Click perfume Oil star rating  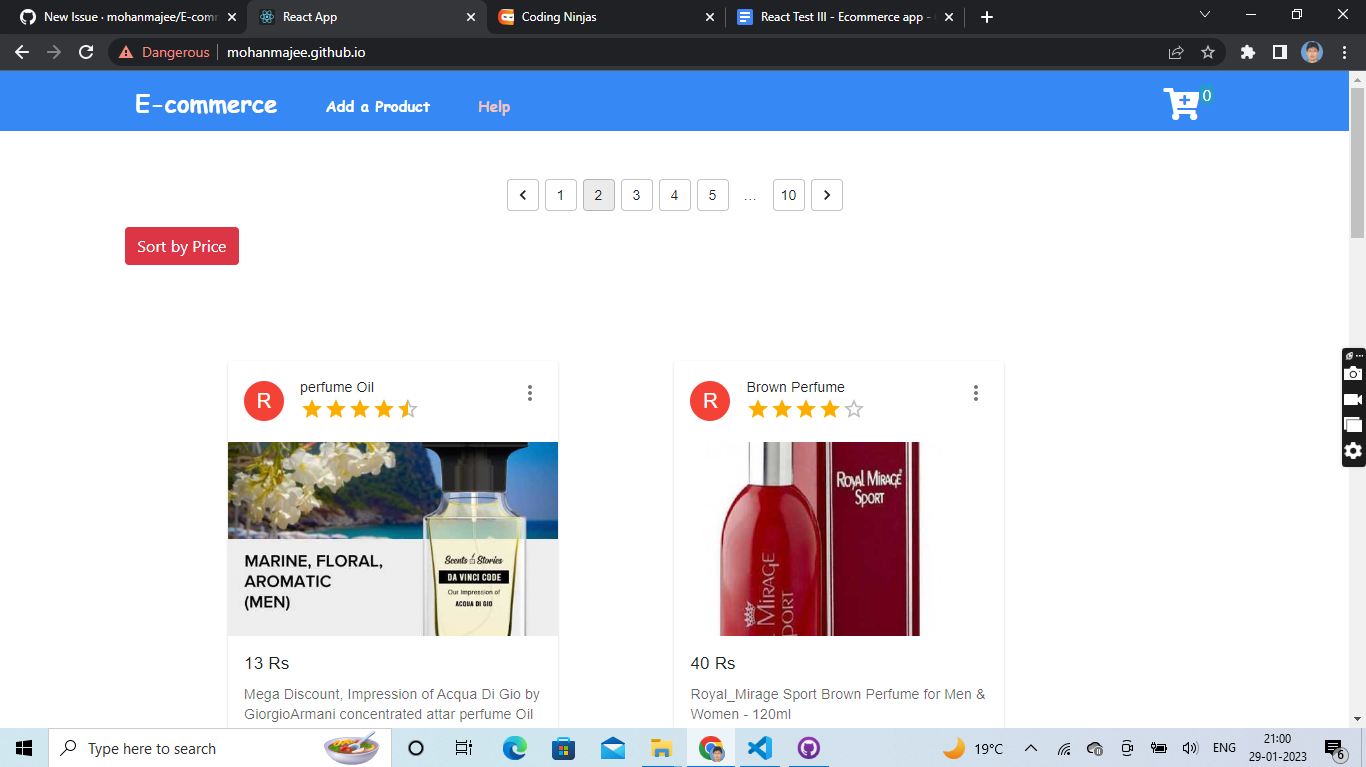tap(360, 409)
